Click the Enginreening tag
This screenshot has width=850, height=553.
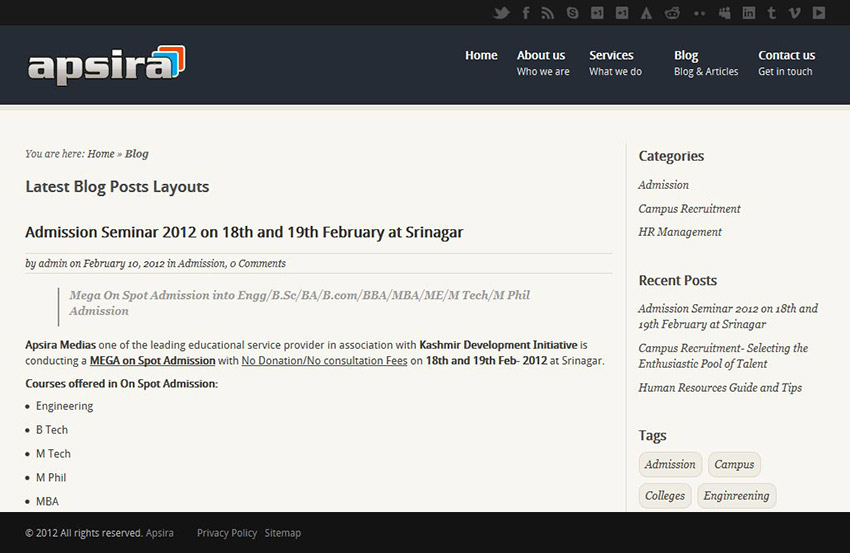pyautogui.click(x=736, y=496)
